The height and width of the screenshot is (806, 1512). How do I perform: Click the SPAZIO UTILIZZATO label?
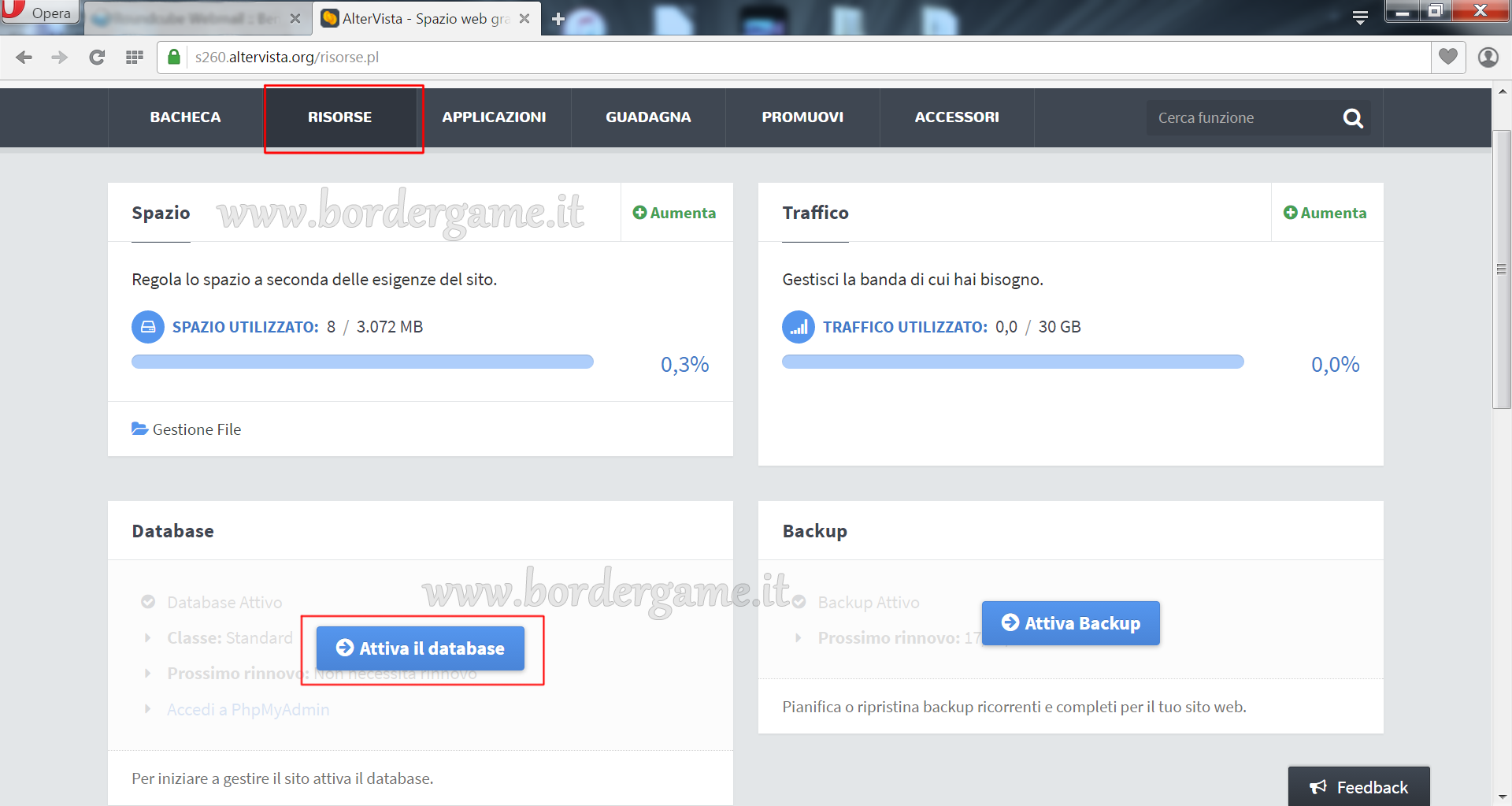pos(246,327)
